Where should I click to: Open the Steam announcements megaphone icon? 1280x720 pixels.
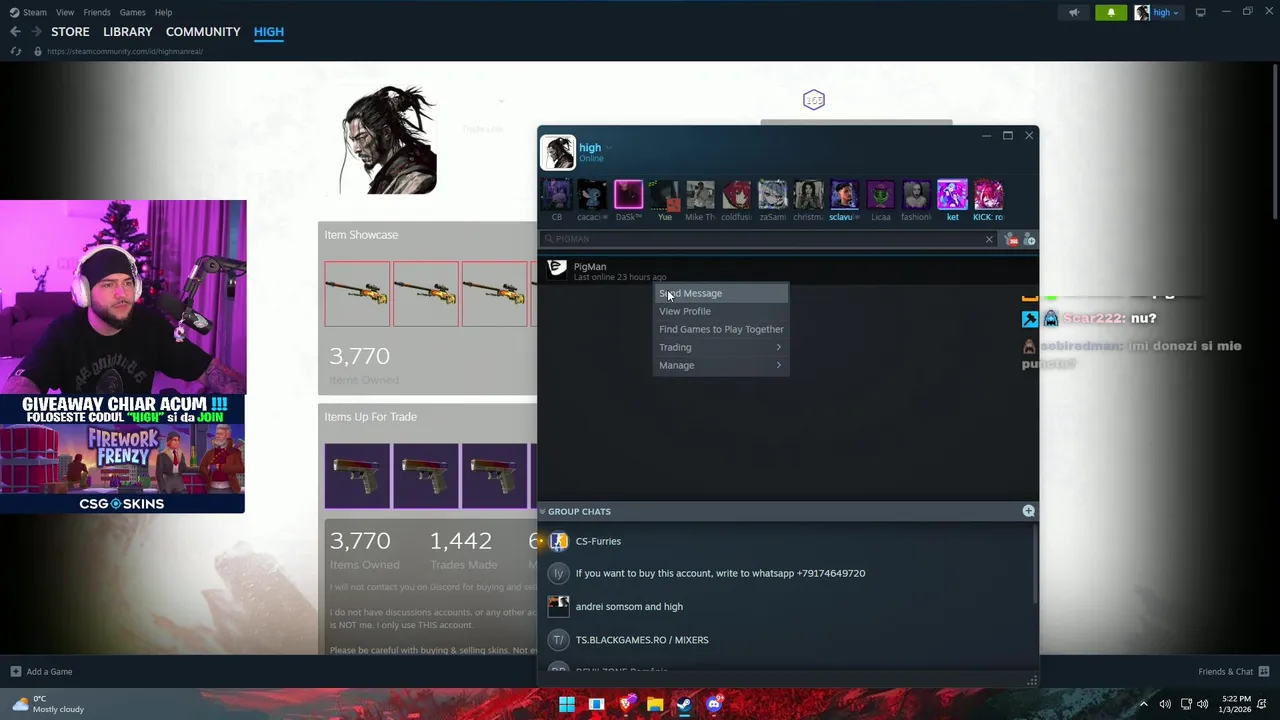(x=1074, y=13)
